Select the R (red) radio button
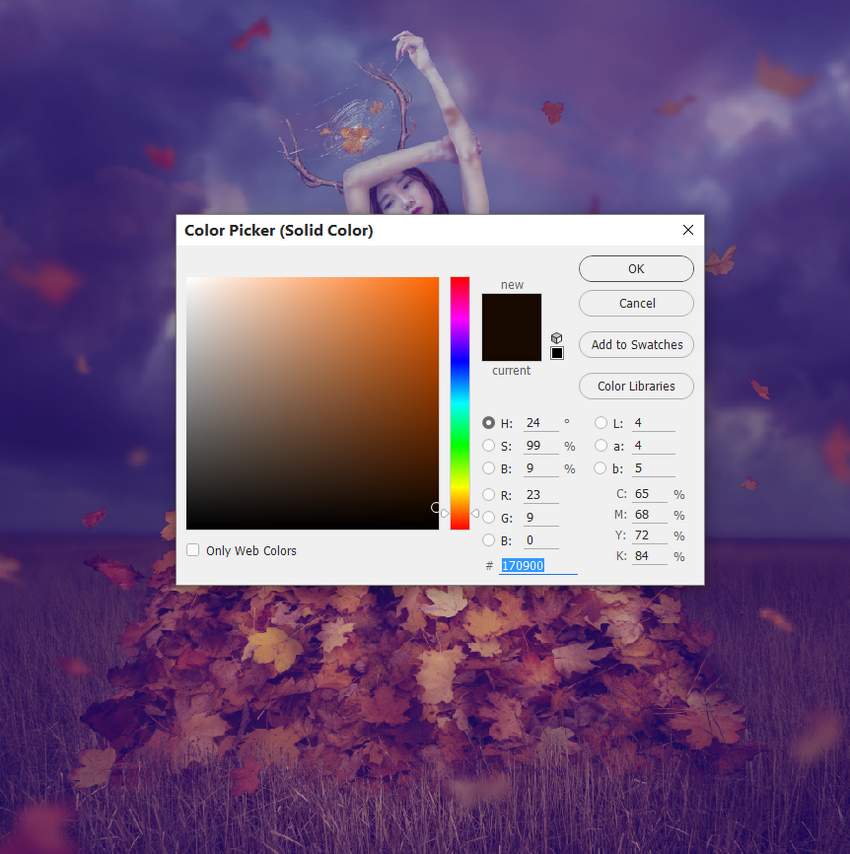 (x=489, y=494)
